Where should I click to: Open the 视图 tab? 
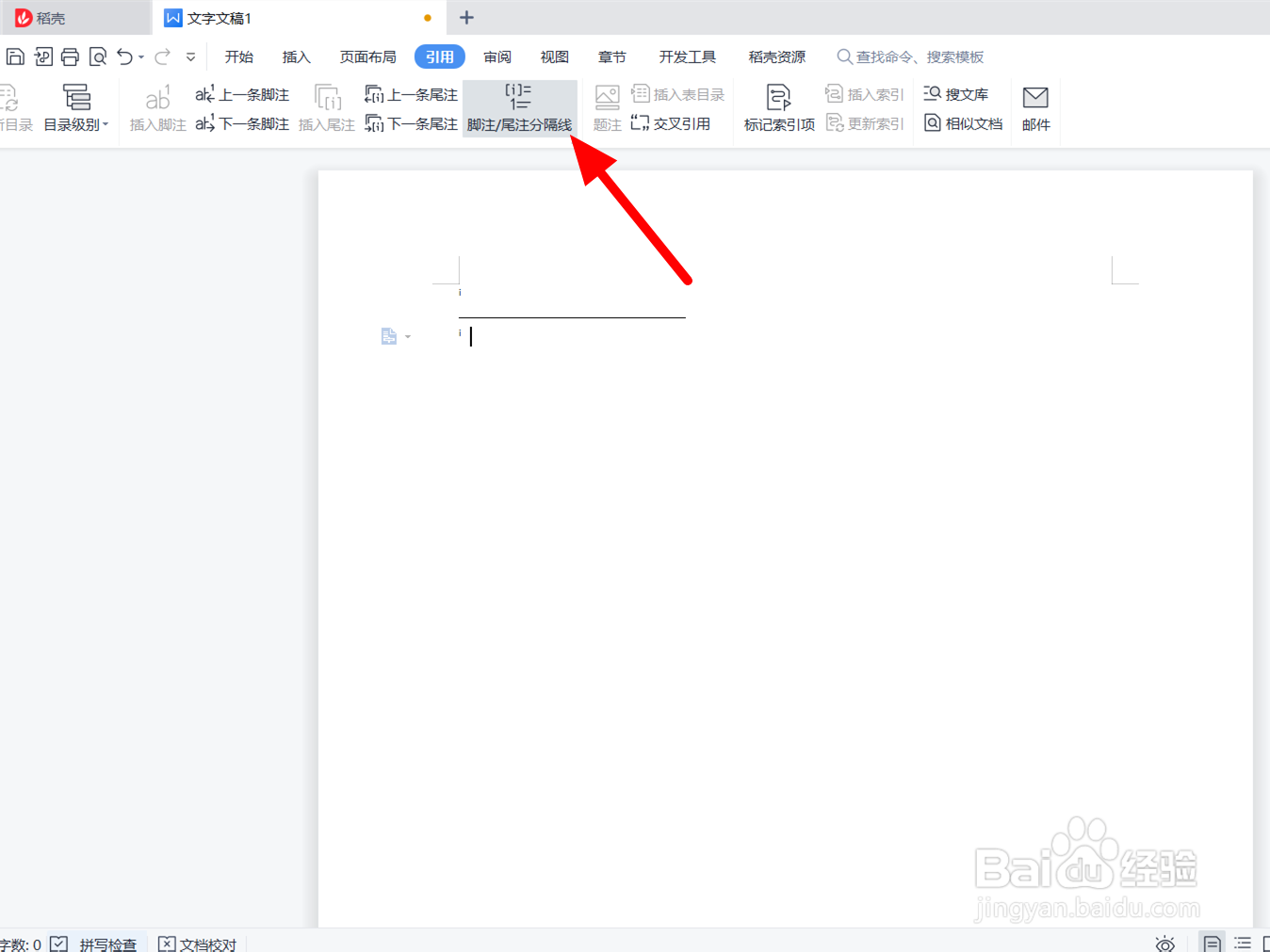tap(555, 56)
